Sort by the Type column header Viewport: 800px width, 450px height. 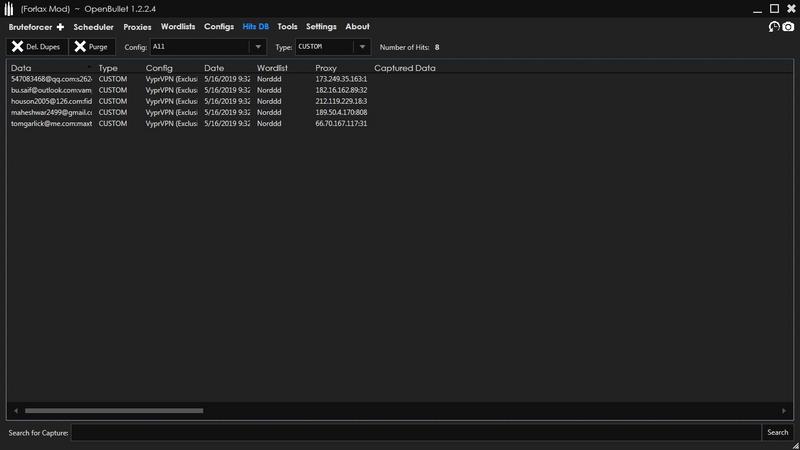click(x=108, y=68)
